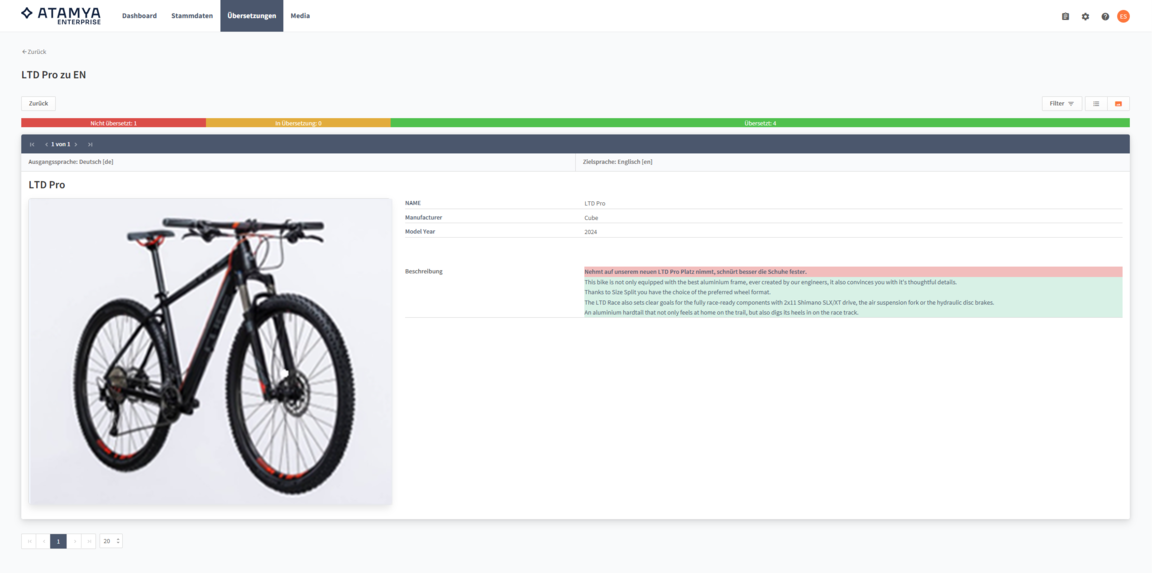Open the clipboard tasks icon in header
The width and height of the screenshot is (1152, 573).
pos(1065,16)
